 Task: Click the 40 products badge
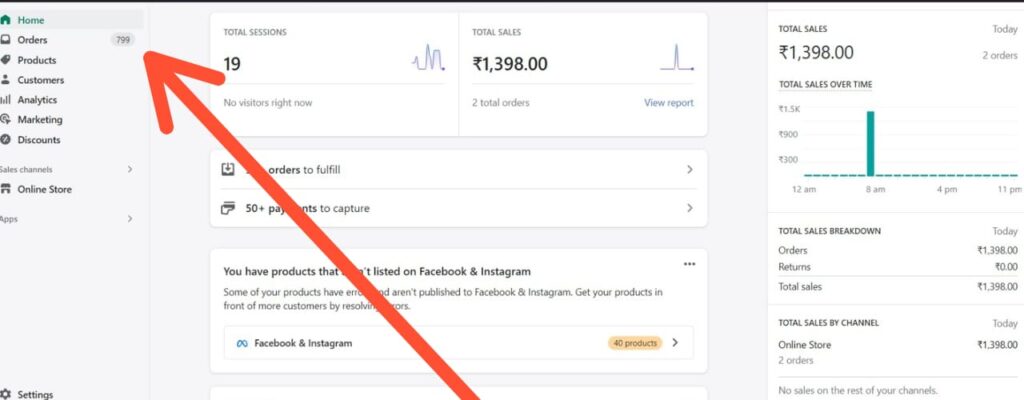click(x=634, y=343)
